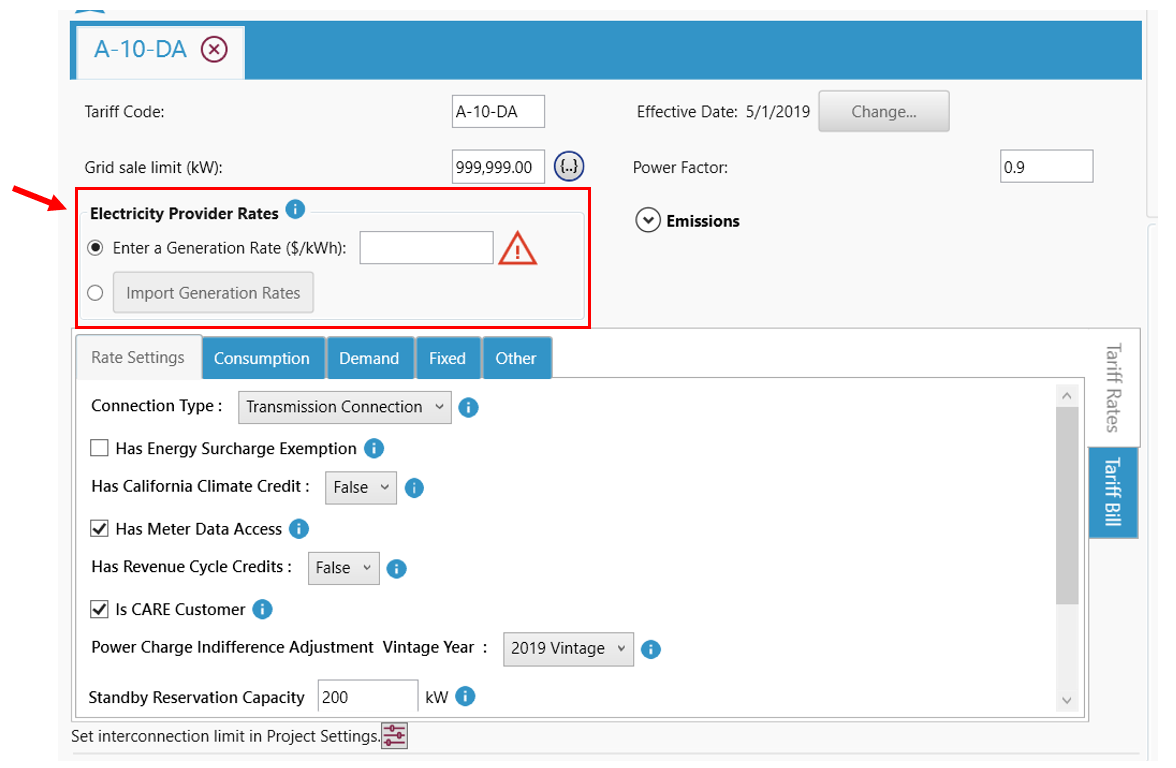Image resolution: width=1176 pixels, height=768 pixels.
Task: Click info icon beside Connection Type
Action: click(x=468, y=407)
